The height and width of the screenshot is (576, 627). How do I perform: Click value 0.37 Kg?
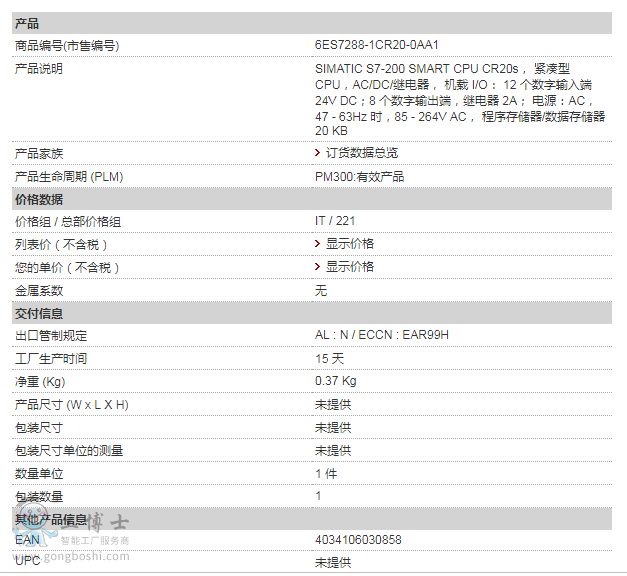pyautogui.click(x=335, y=381)
